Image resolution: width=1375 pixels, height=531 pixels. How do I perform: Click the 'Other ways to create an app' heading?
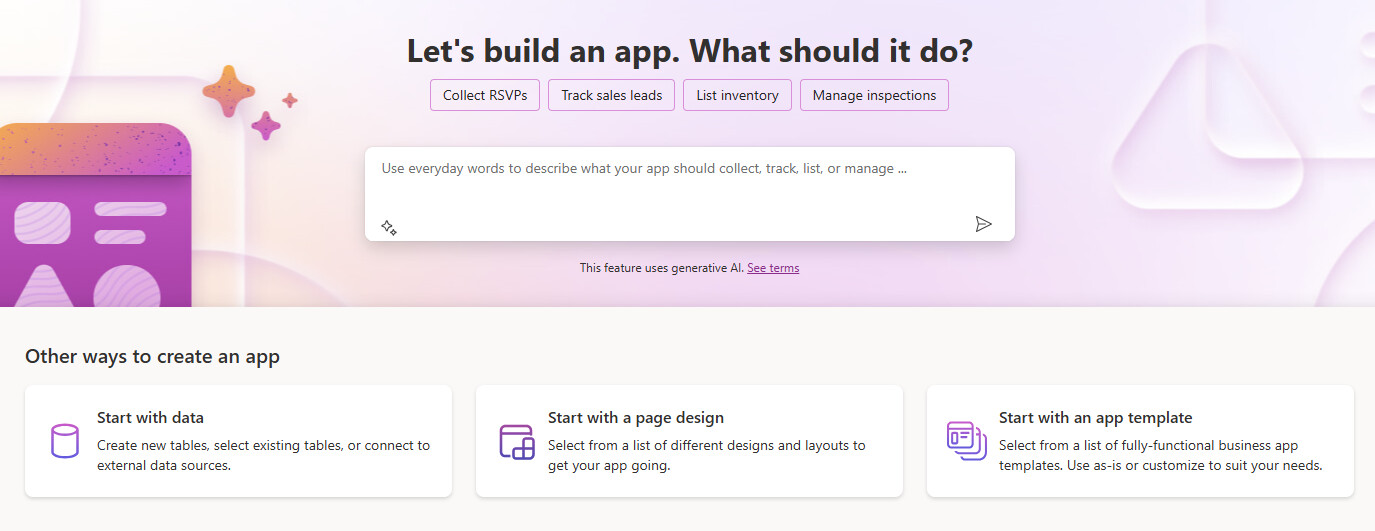(152, 356)
